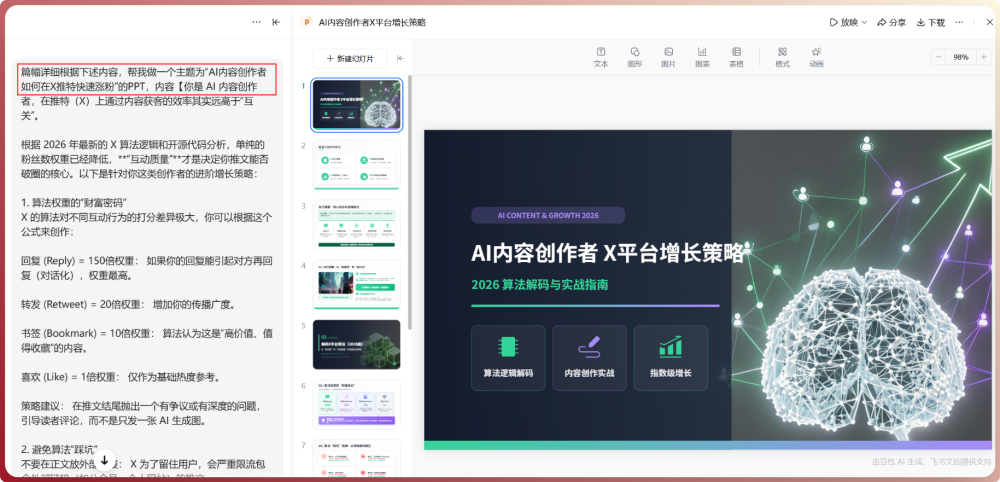Click chat line 回复 (Reply) = 150倍权重

pyautogui.click(x=147, y=268)
